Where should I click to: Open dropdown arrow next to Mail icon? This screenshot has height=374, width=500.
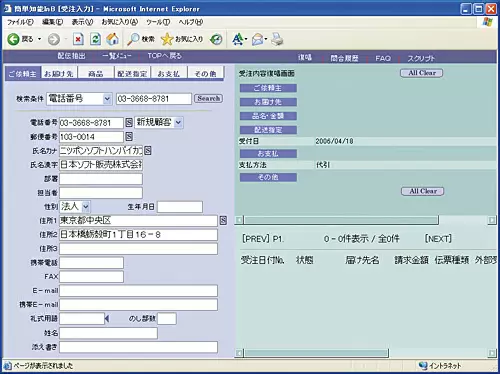click(266, 39)
